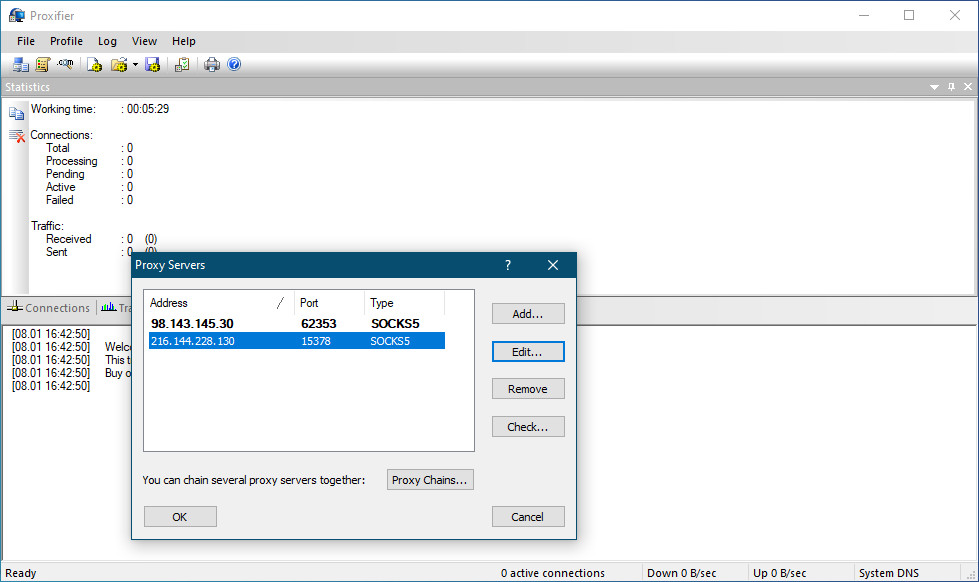Click 'Up 0 B/sec' in status bar

click(x=780, y=573)
